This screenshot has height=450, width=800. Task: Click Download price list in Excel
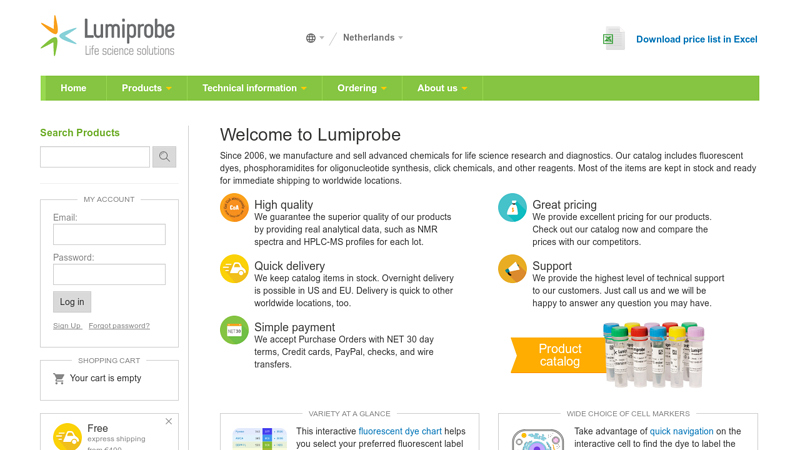(696, 40)
